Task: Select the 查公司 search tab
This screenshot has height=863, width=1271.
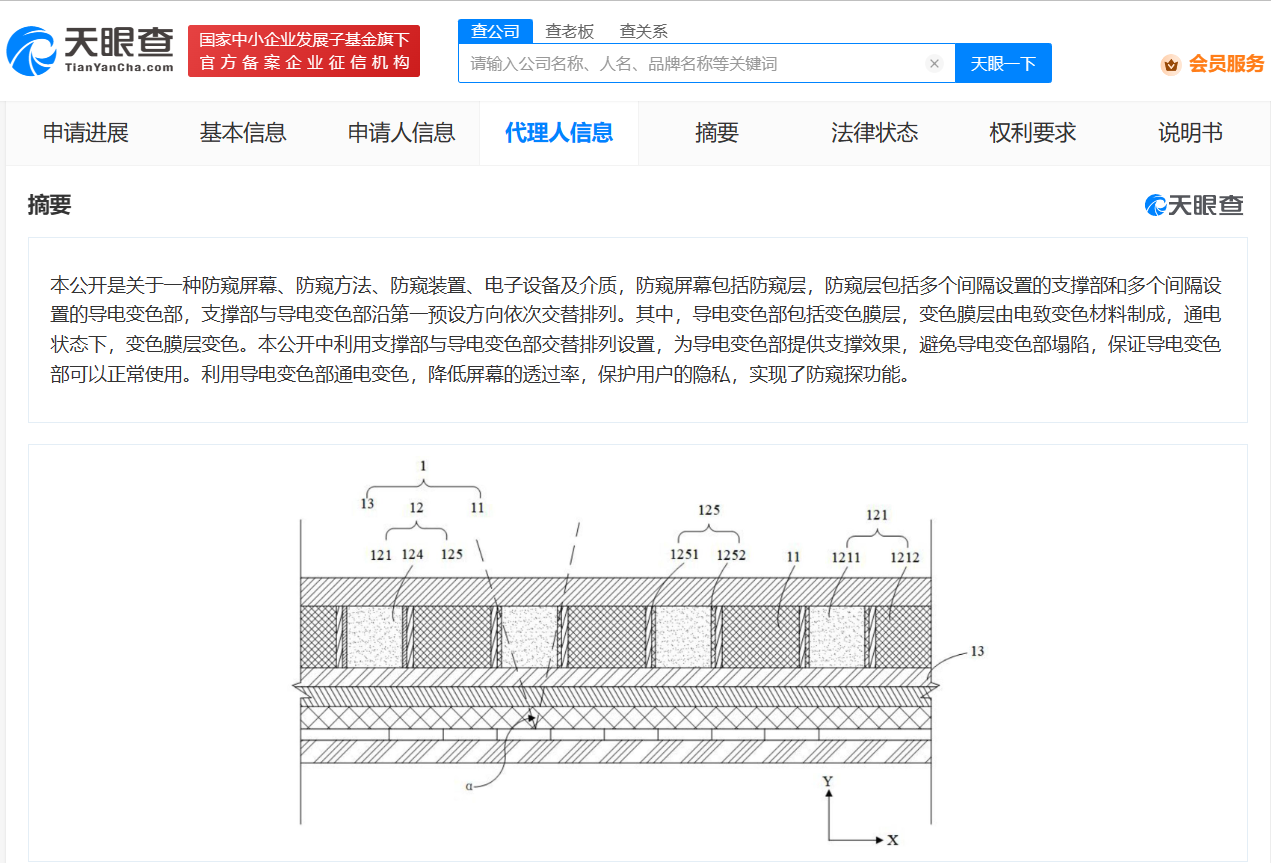Action: [495, 31]
